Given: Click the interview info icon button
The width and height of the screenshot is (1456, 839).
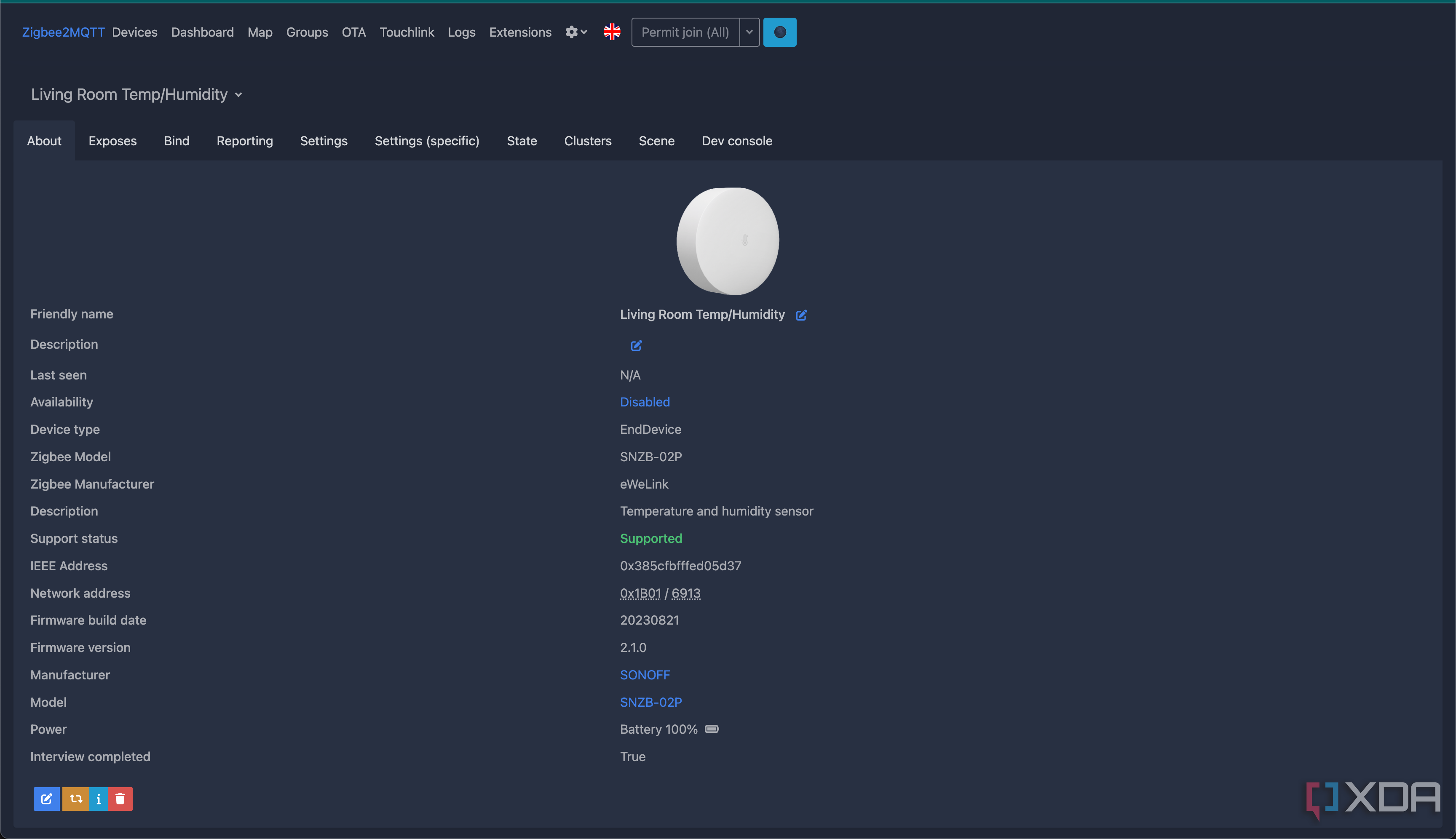Looking at the screenshot, I should 99,799.
